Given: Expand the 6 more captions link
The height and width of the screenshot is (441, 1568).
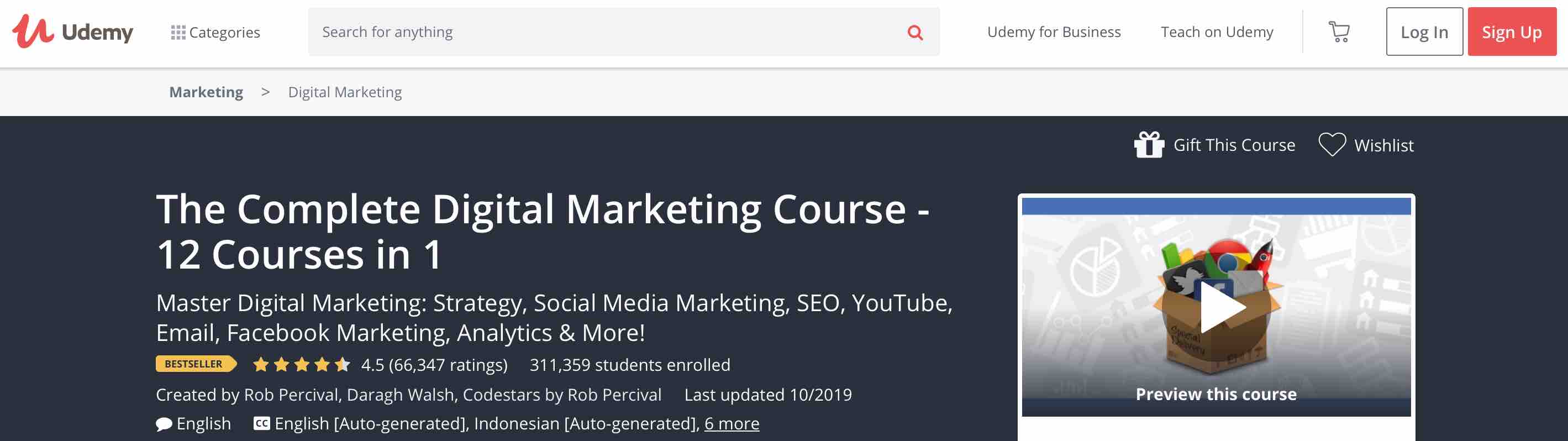Looking at the screenshot, I should tap(732, 423).
